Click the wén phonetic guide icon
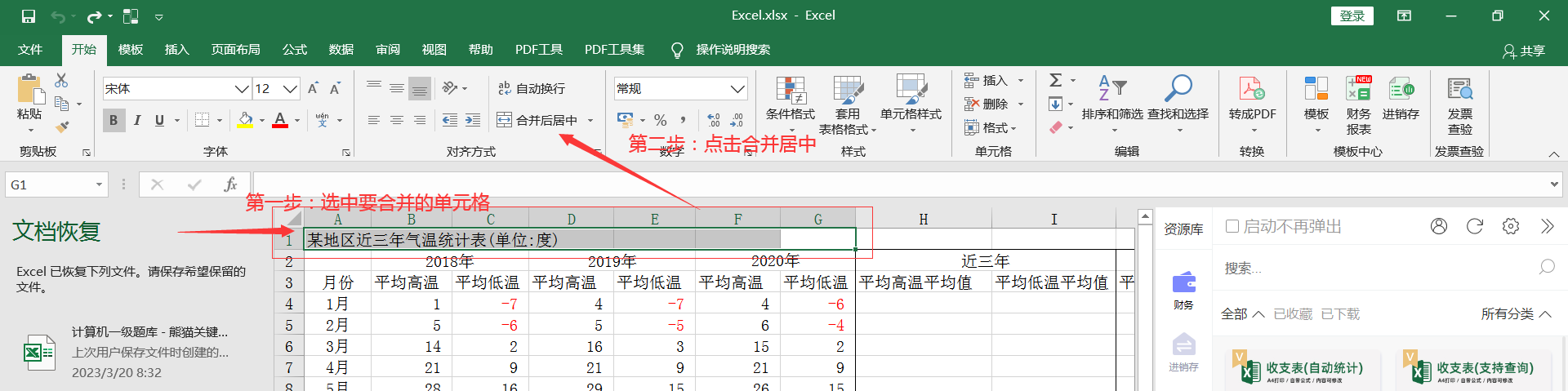Viewport: 1568px width, 391px height. click(322, 120)
